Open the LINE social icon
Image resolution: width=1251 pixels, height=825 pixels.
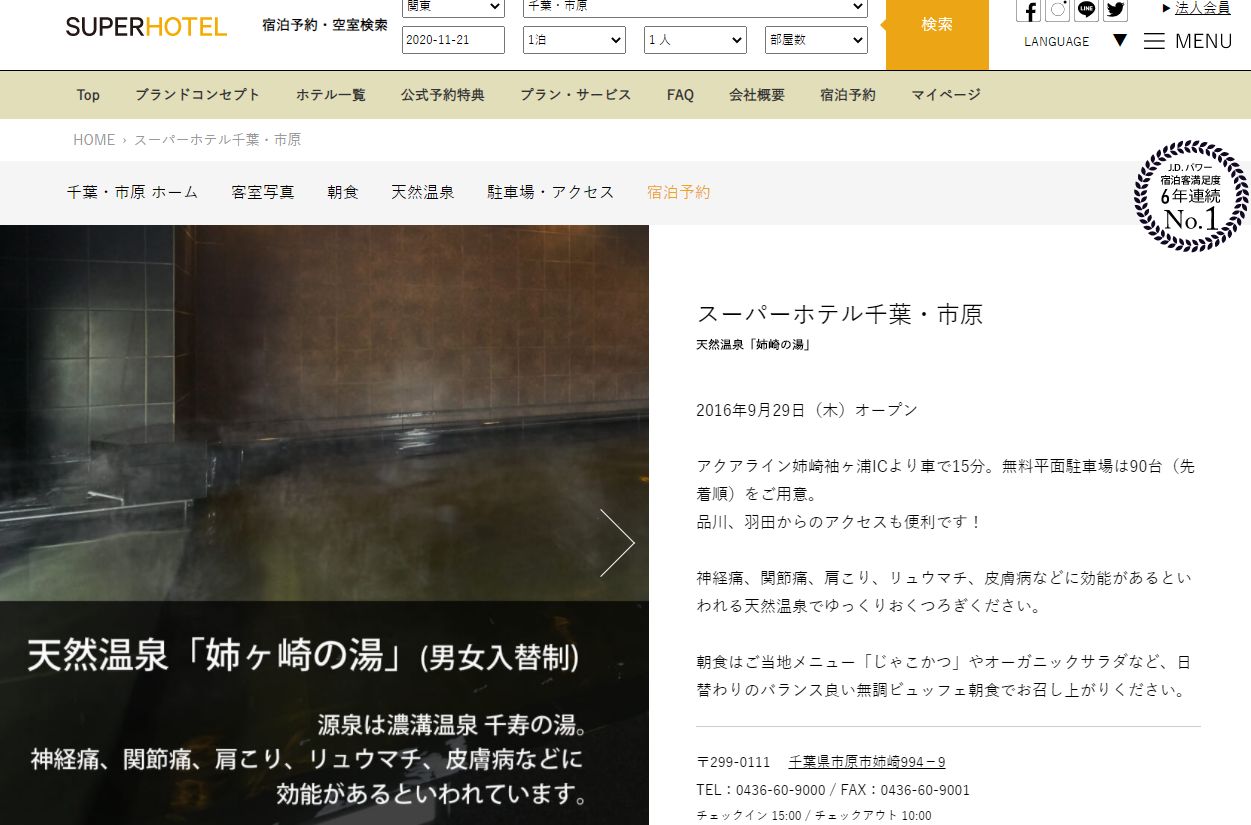[x=1086, y=10]
